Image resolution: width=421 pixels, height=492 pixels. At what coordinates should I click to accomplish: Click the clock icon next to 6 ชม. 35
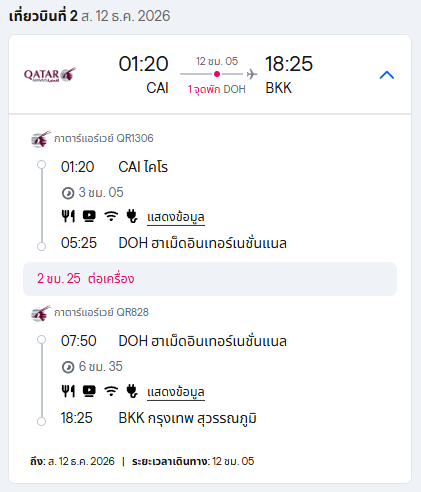[x=68, y=367]
